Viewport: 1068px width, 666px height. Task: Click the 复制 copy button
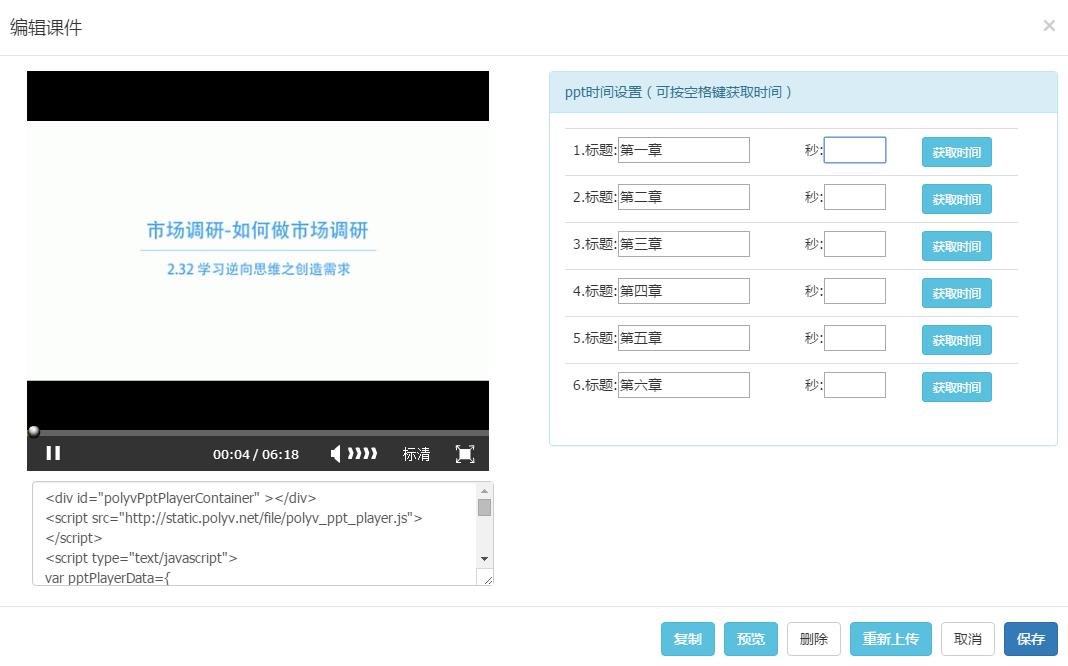point(688,638)
